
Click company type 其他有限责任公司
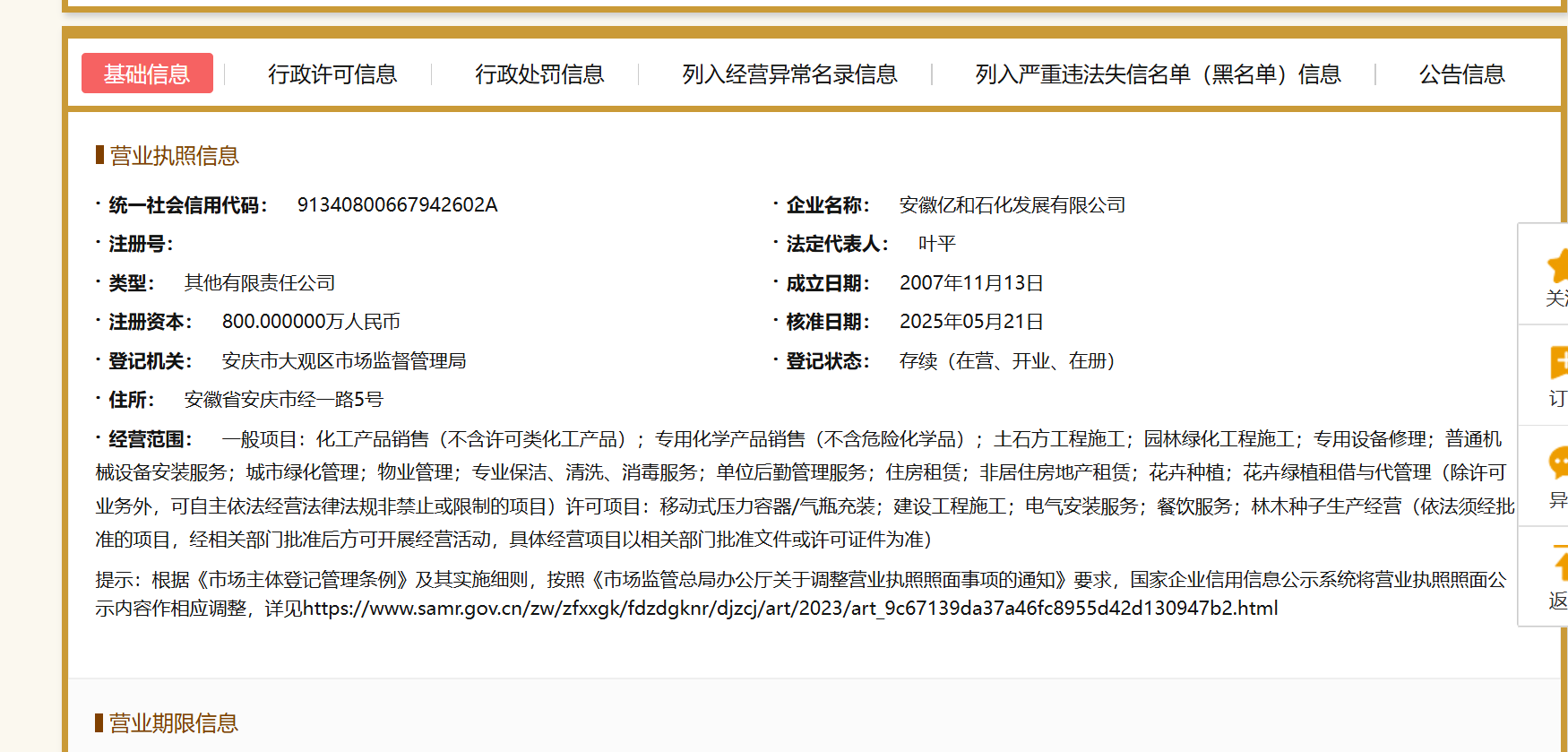tap(260, 283)
